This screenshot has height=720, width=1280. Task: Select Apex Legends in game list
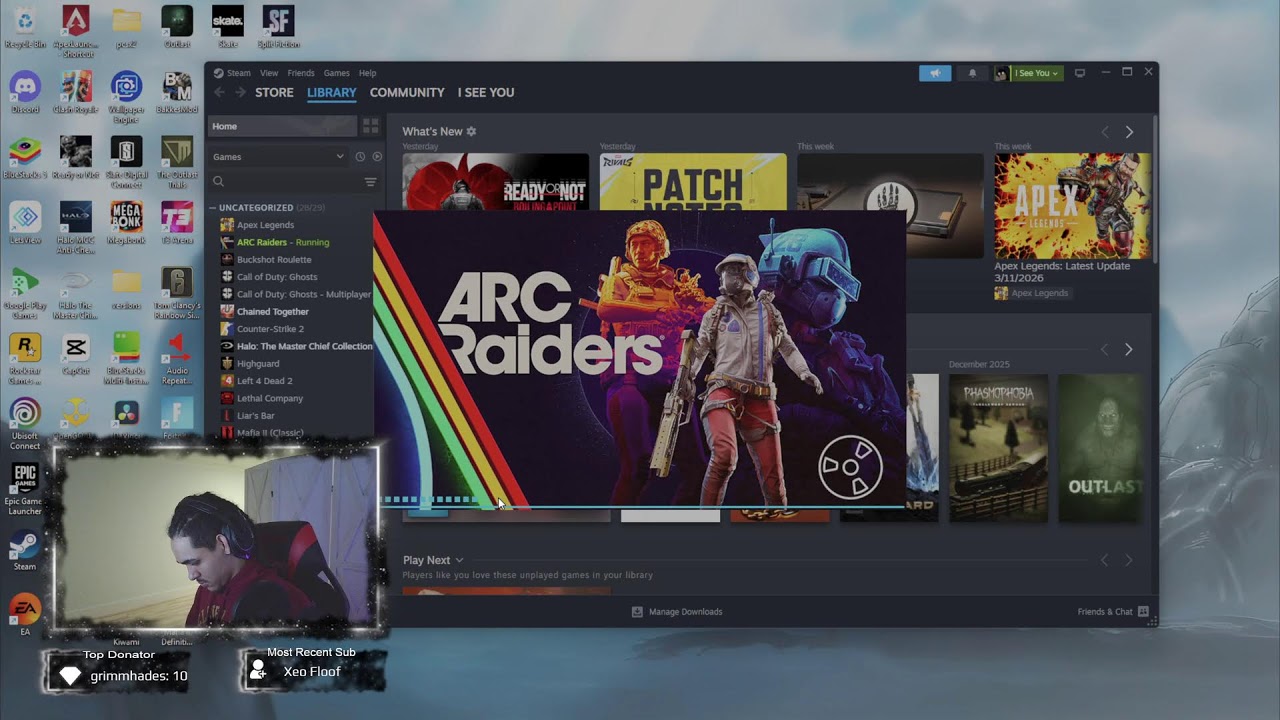[265, 225]
